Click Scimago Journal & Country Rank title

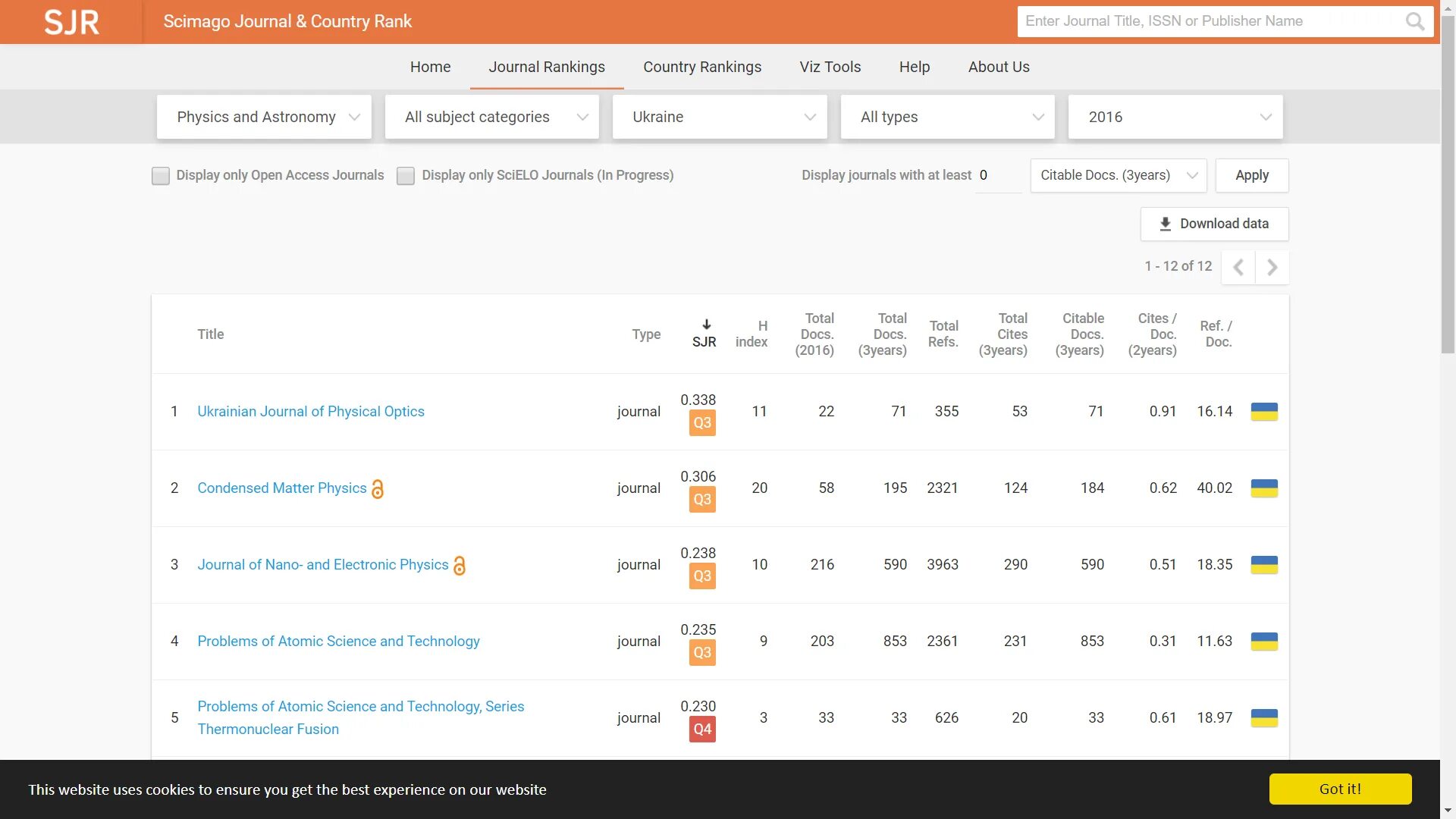[287, 21]
